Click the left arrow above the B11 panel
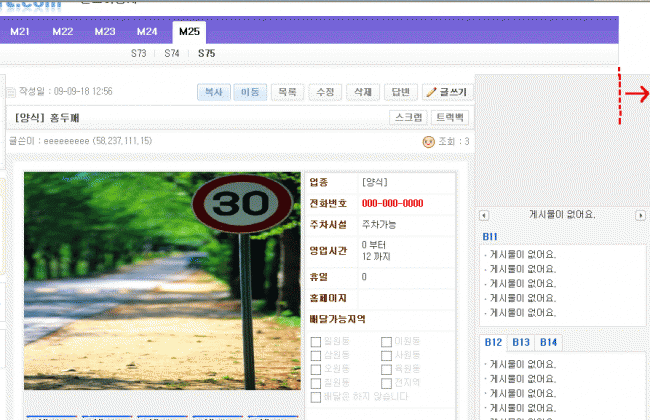Image resolution: width=650 pixels, height=420 pixels. point(484,215)
